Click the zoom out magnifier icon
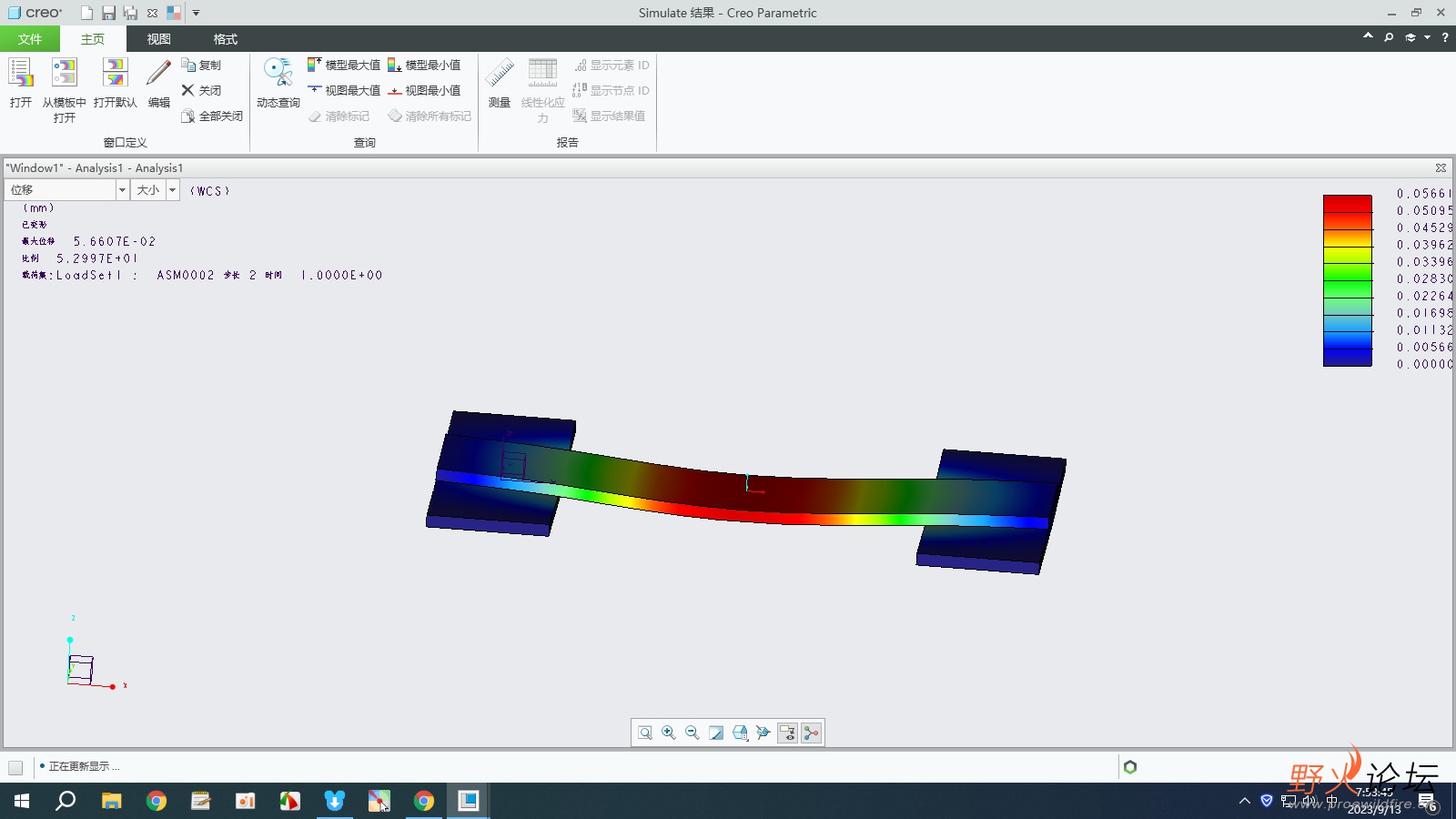Viewport: 1456px width, 819px height. (x=693, y=733)
